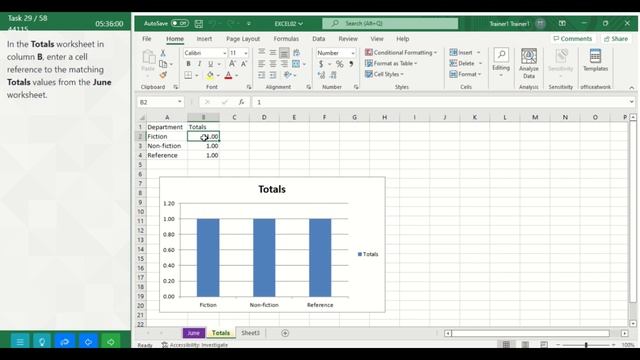Toggle AutoSave switch
This screenshot has width=640, height=360.
tap(180, 23)
